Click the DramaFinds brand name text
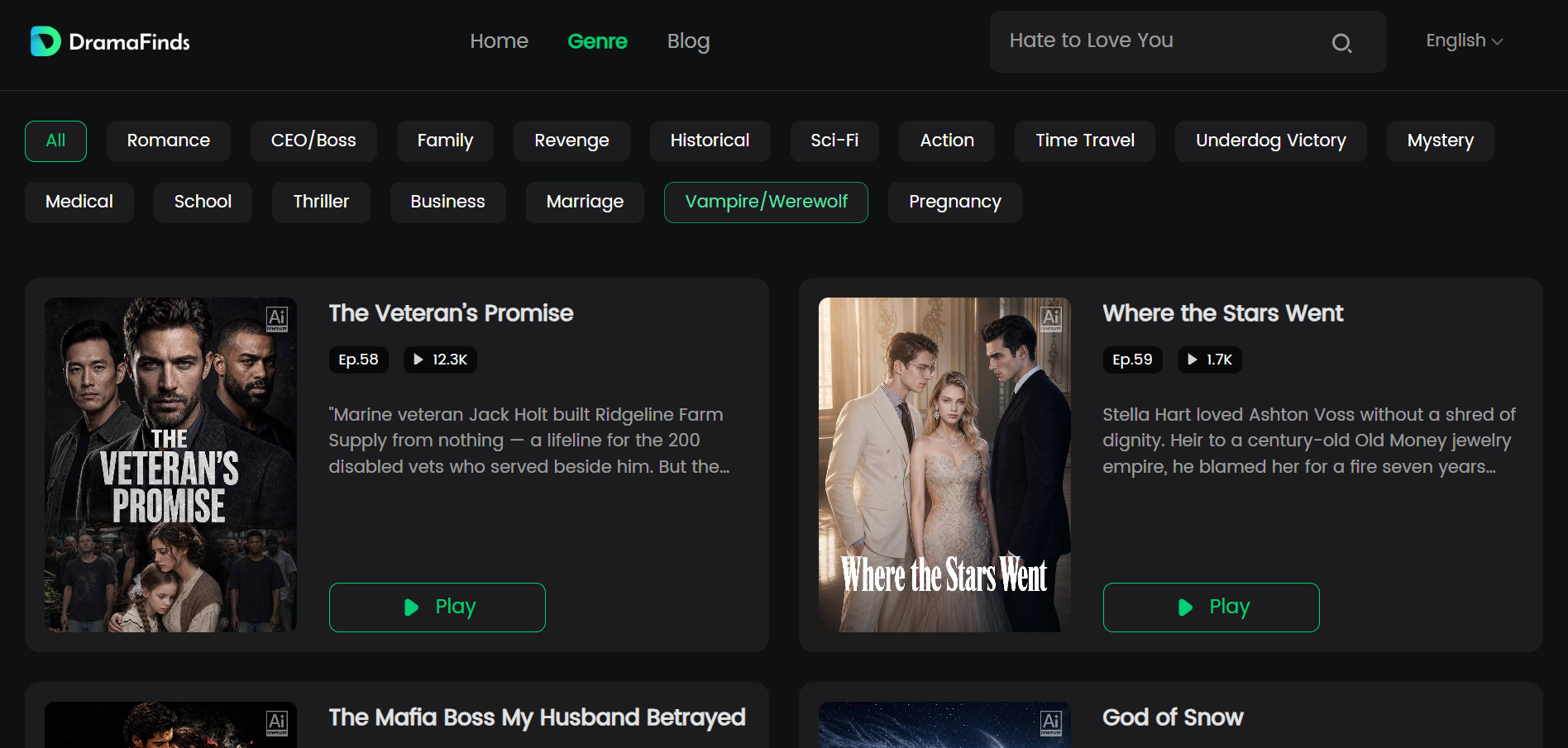The width and height of the screenshot is (1568, 748). pyautogui.click(x=129, y=42)
